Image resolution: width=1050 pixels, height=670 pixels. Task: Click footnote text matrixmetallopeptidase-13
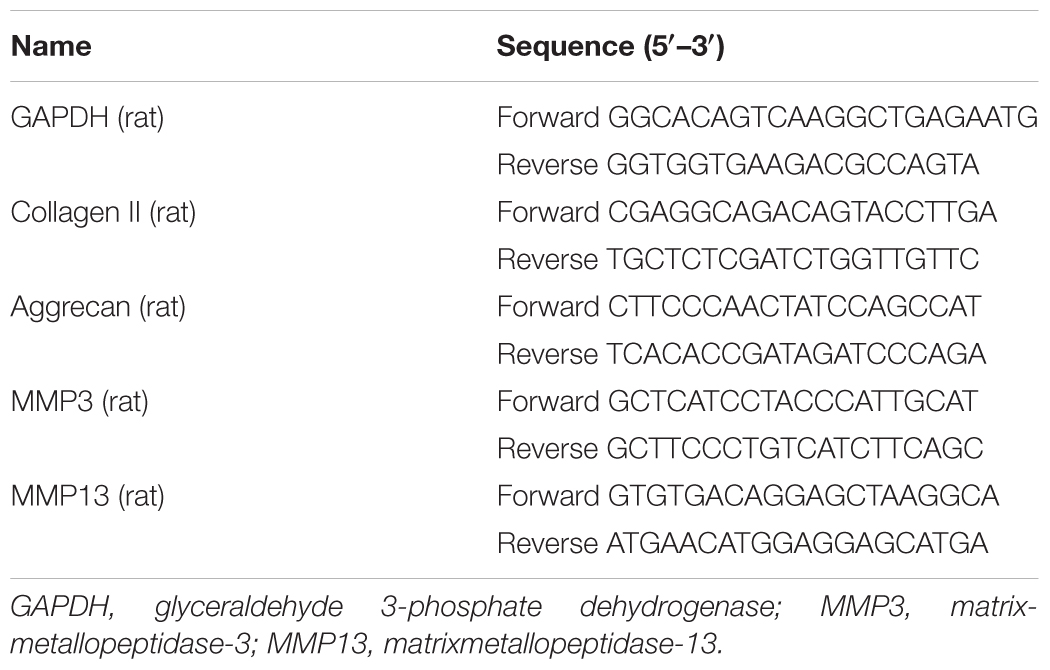click(554, 645)
